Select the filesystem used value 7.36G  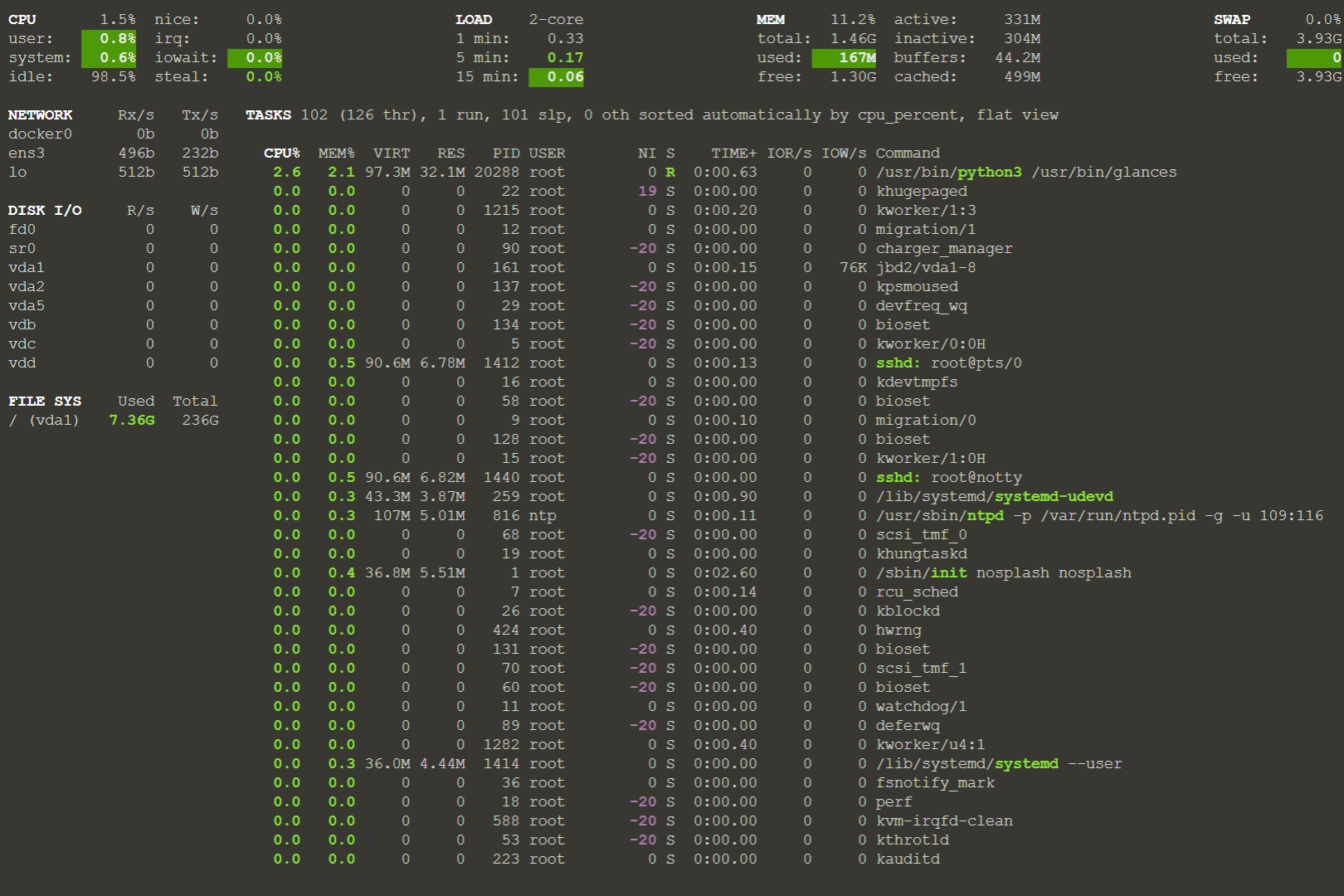click(x=132, y=420)
